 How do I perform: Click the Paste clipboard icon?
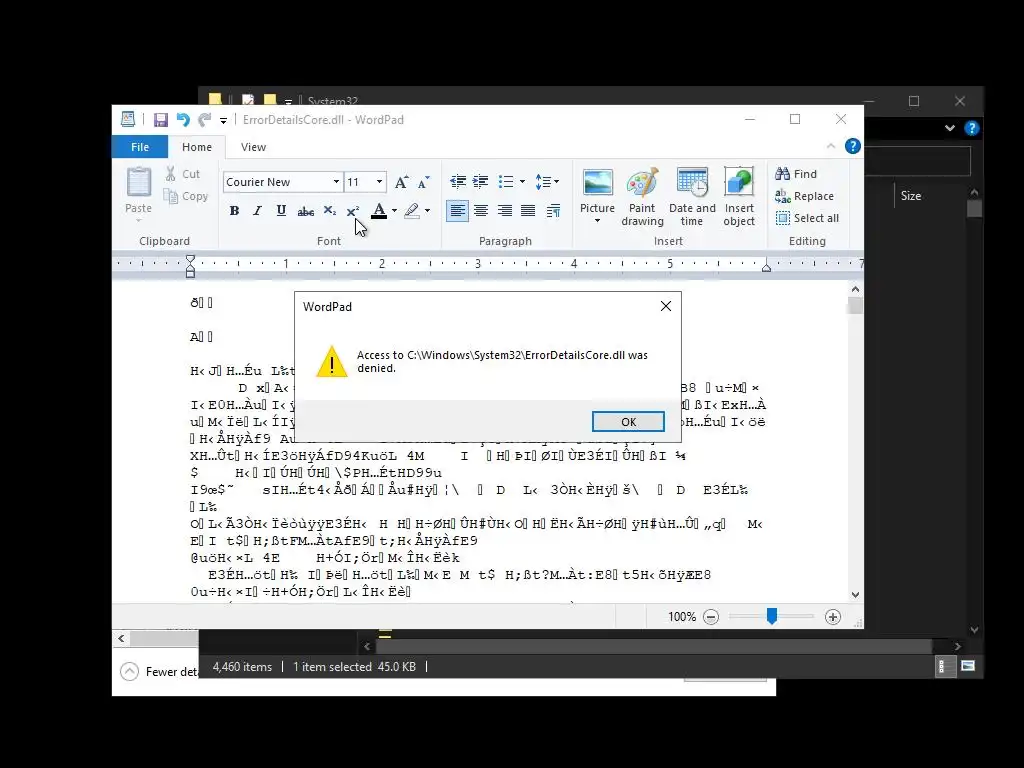tap(138, 182)
